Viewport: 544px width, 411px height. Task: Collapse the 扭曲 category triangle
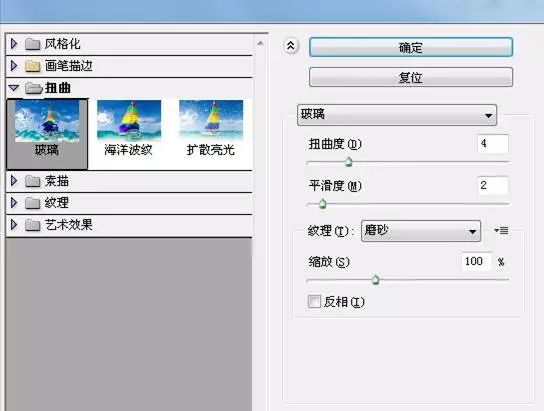click(x=14, y=88)
